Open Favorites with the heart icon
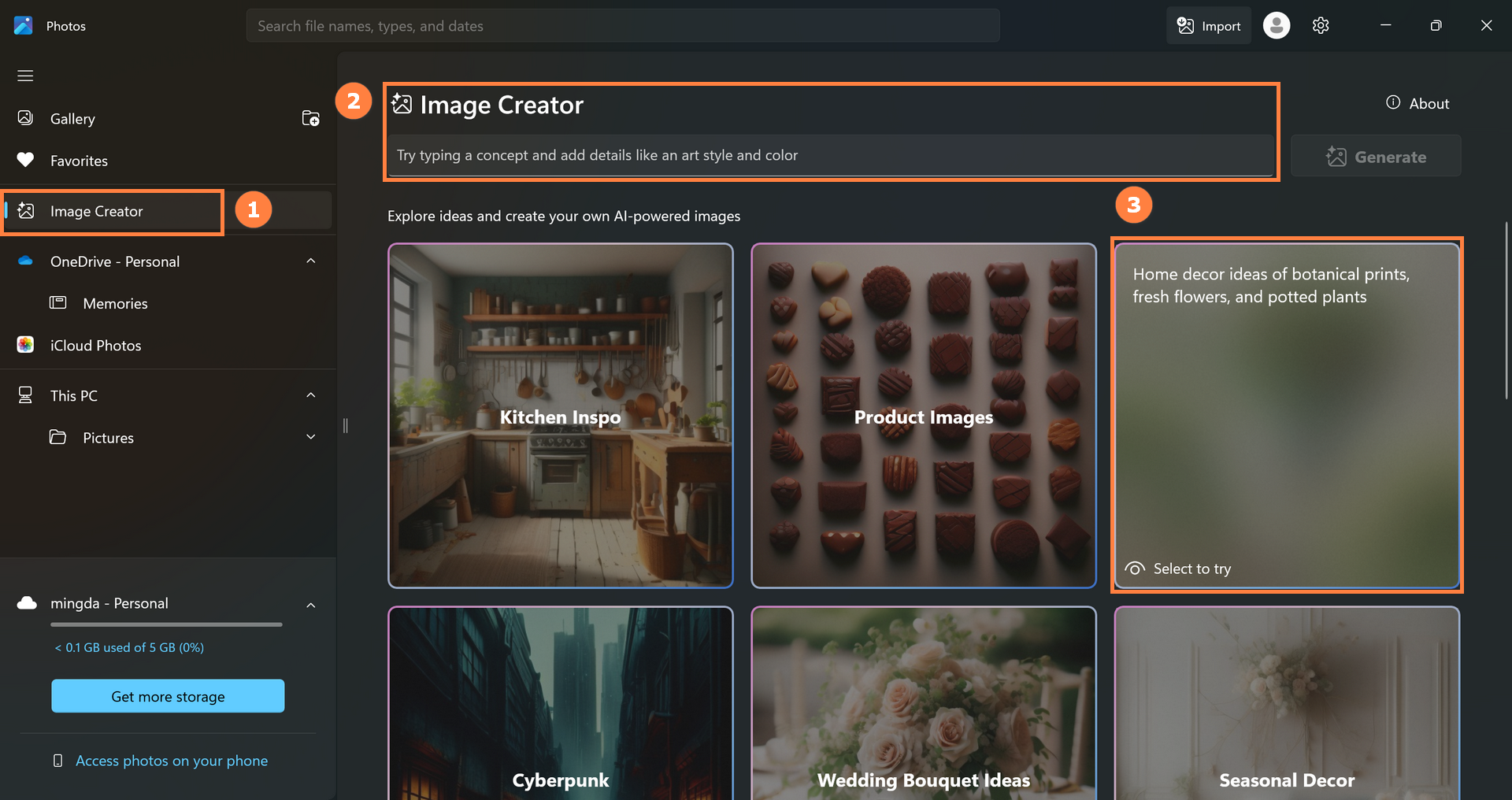1512x800 pixels. [x=25, y=161]
